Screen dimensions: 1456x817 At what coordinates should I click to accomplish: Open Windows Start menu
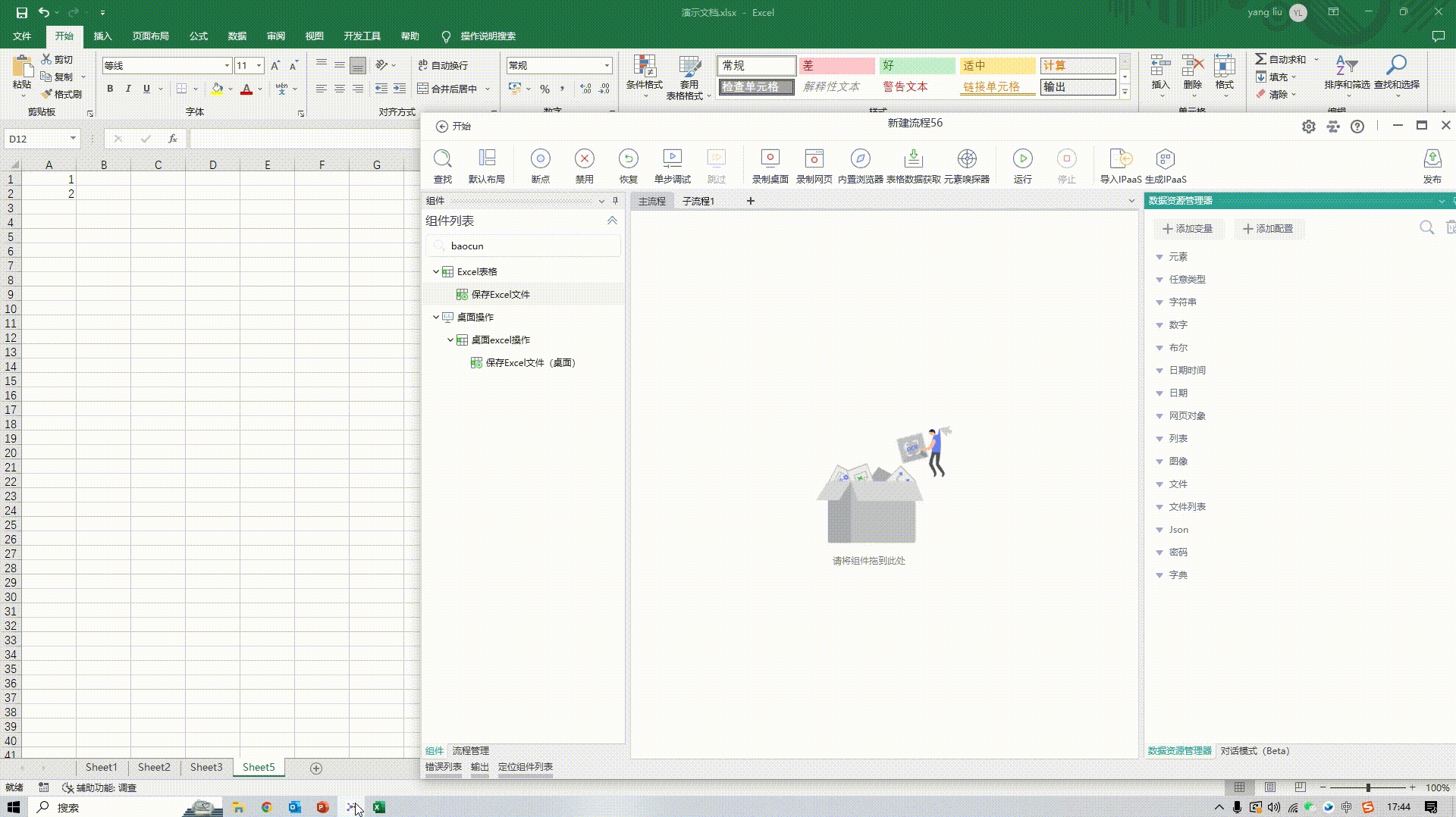tap(14, 807)
